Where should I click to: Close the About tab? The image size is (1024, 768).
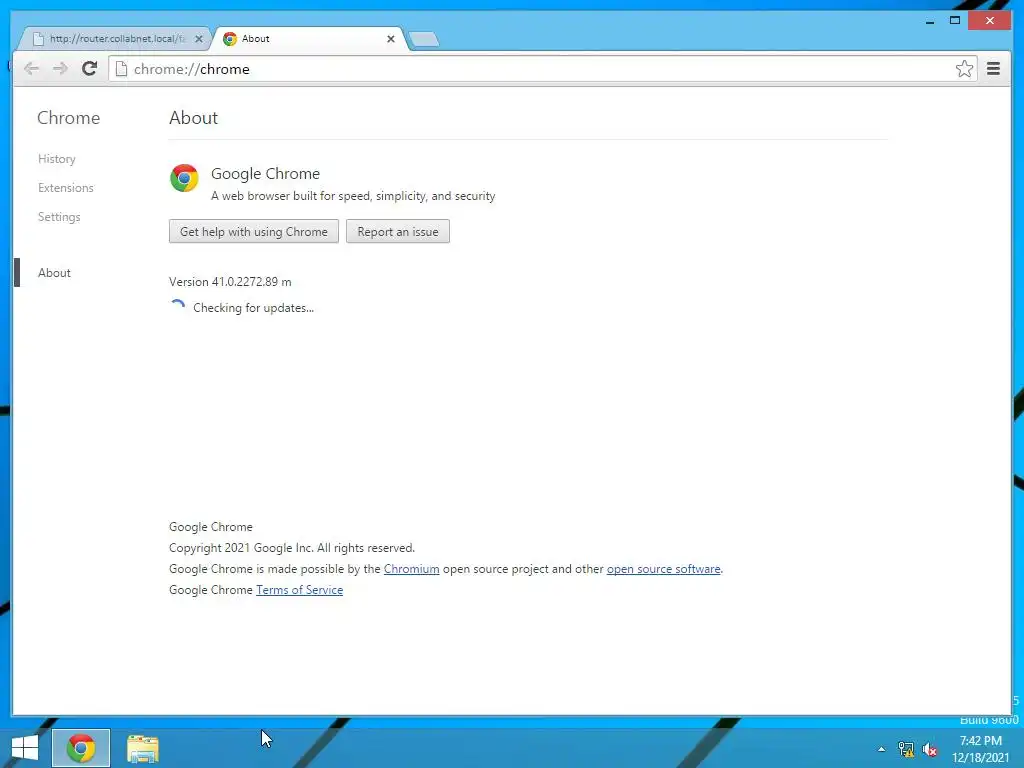[391, 39]
